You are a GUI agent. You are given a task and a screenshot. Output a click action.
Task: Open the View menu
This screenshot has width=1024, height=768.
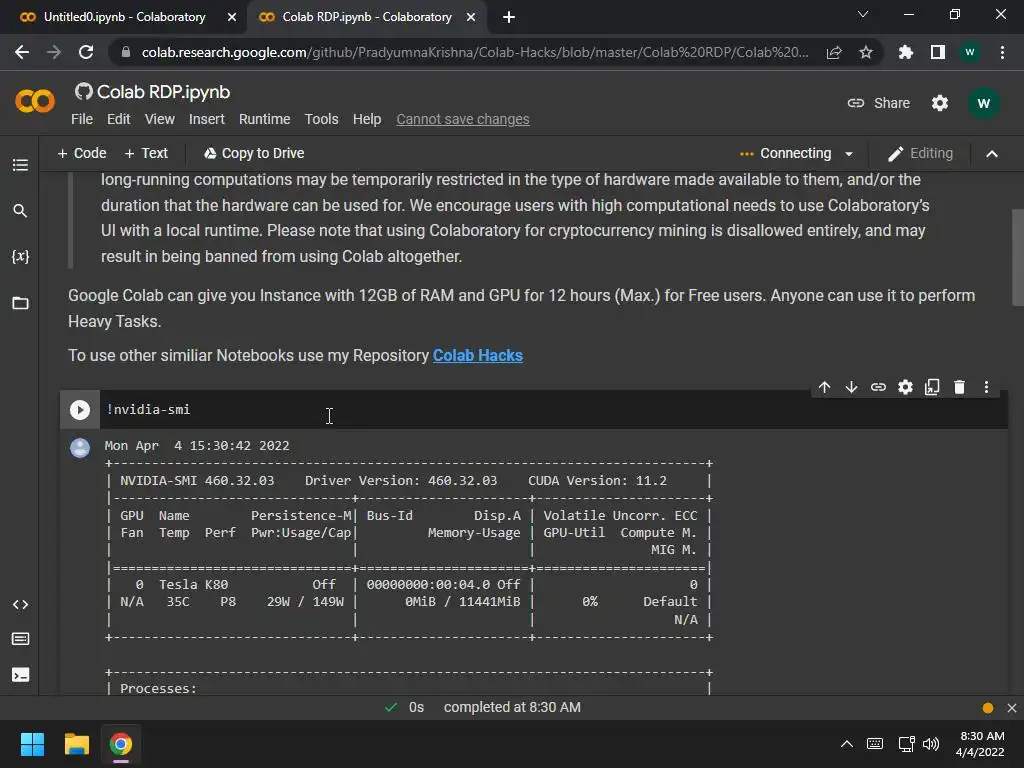(159, 120)
